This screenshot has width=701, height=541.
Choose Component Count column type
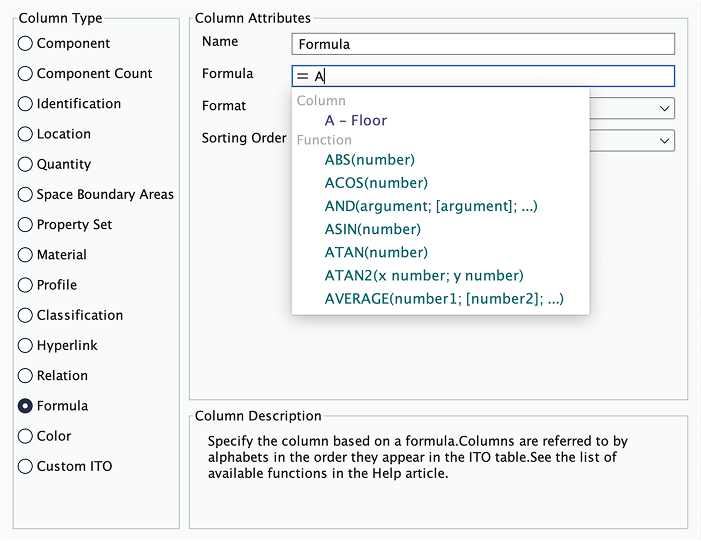coord(26,74)
